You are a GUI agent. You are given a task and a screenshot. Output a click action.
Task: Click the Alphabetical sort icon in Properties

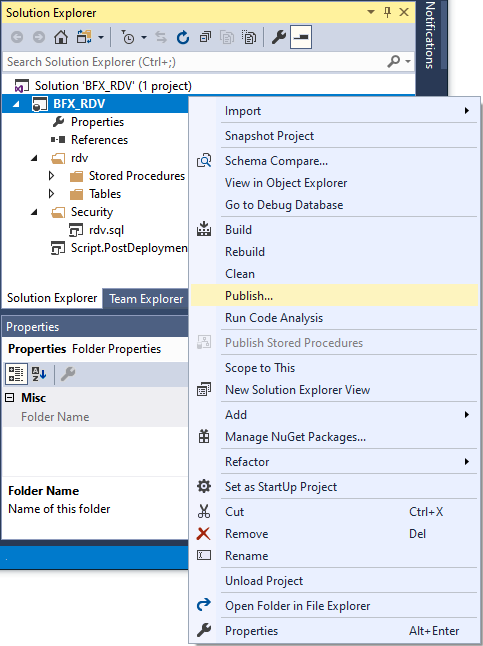tap(39, 374)
